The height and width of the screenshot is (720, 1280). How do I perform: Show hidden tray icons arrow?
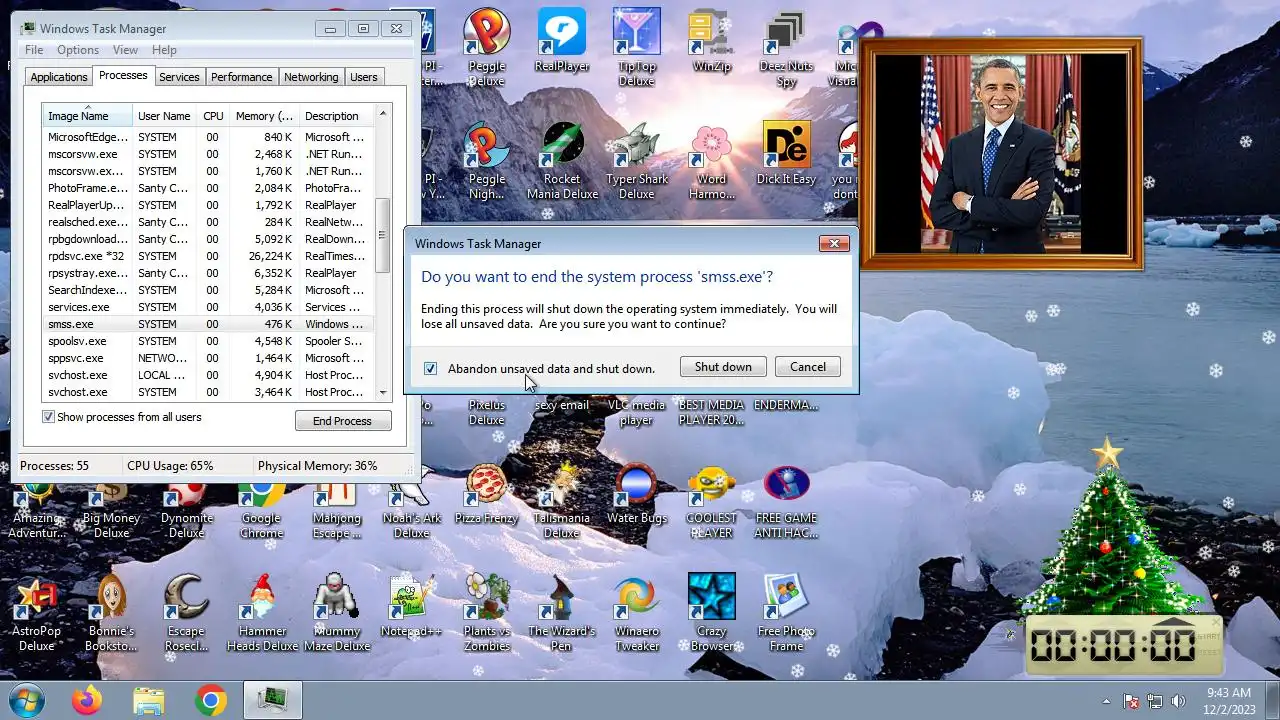(1106, 701)
